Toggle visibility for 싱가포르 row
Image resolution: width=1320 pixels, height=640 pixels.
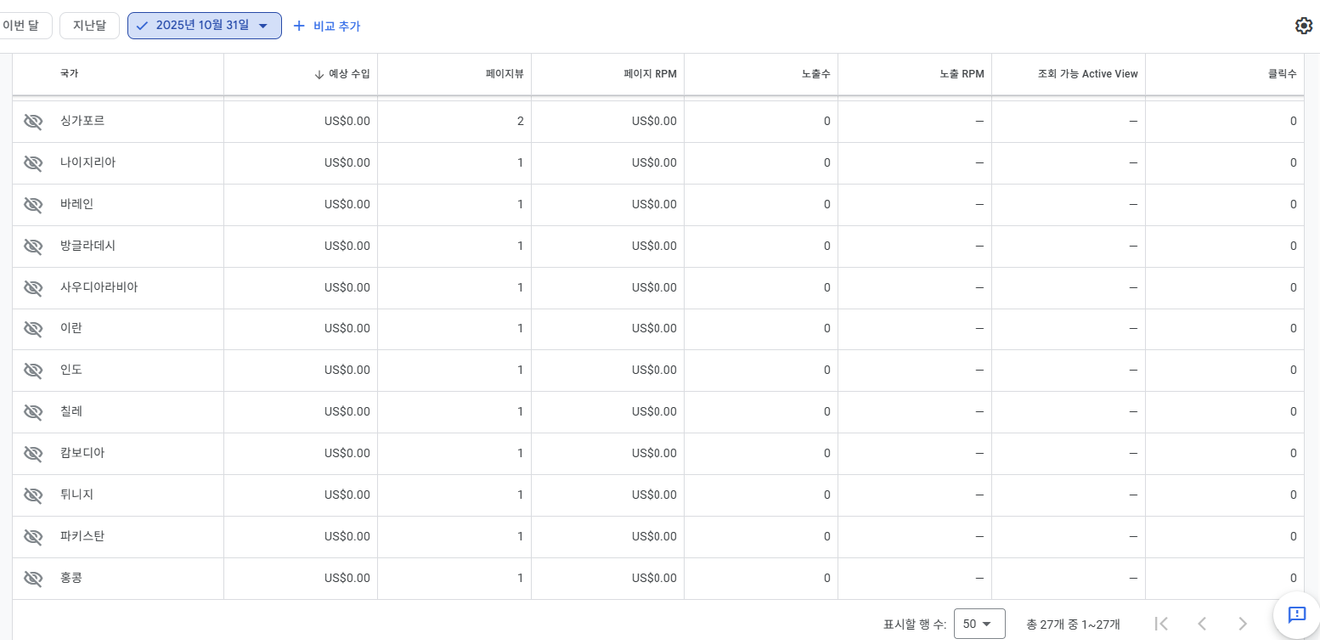(33, 121)
